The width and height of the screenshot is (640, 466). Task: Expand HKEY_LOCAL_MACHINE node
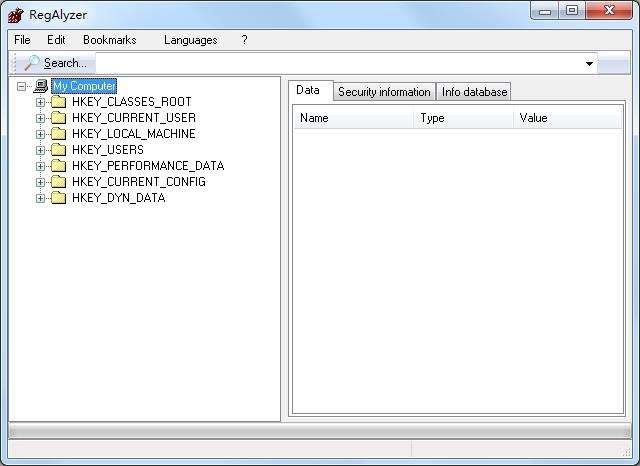coord(40,134)
